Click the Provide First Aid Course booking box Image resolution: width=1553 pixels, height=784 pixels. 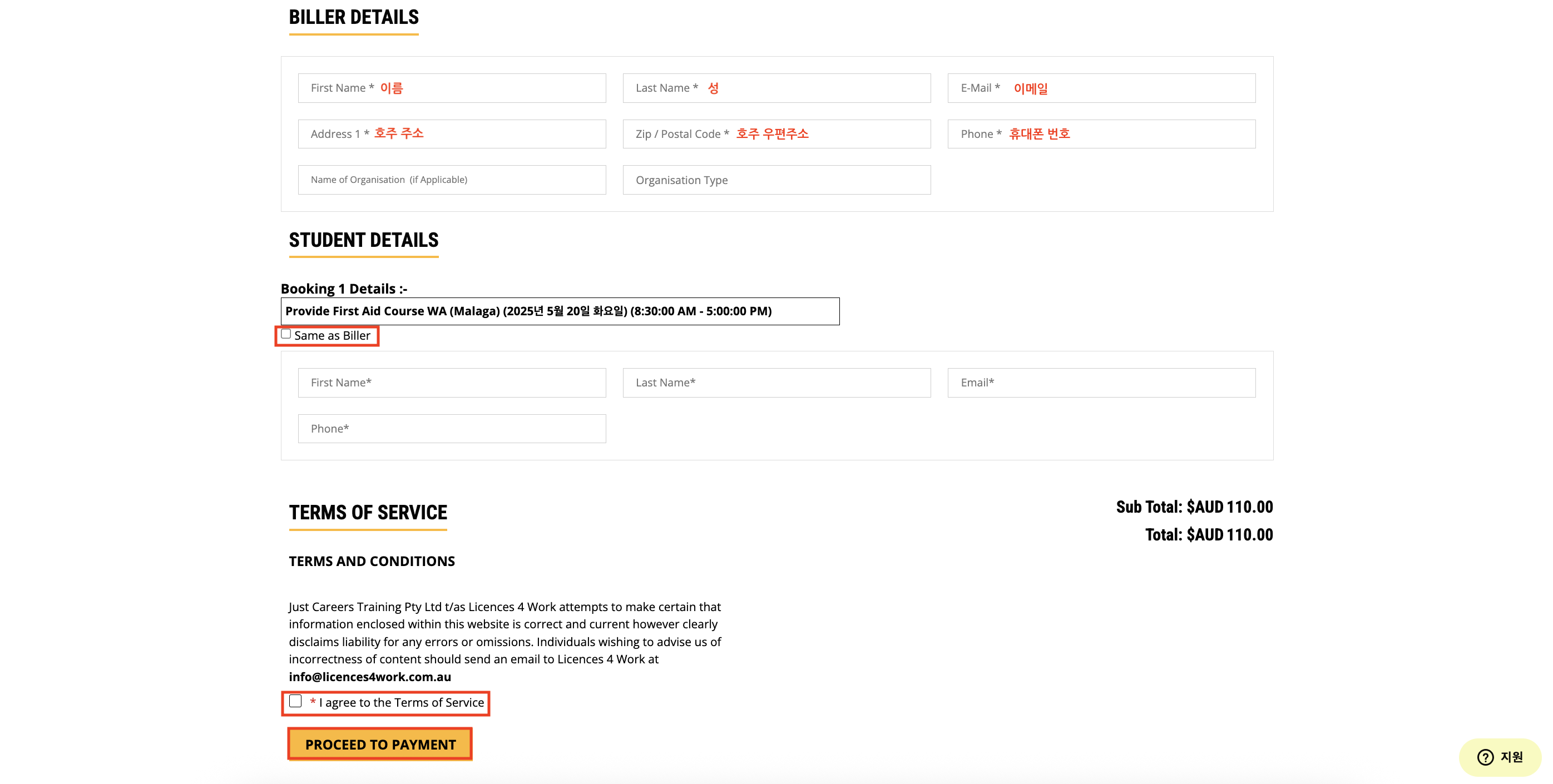coord(560,311)
